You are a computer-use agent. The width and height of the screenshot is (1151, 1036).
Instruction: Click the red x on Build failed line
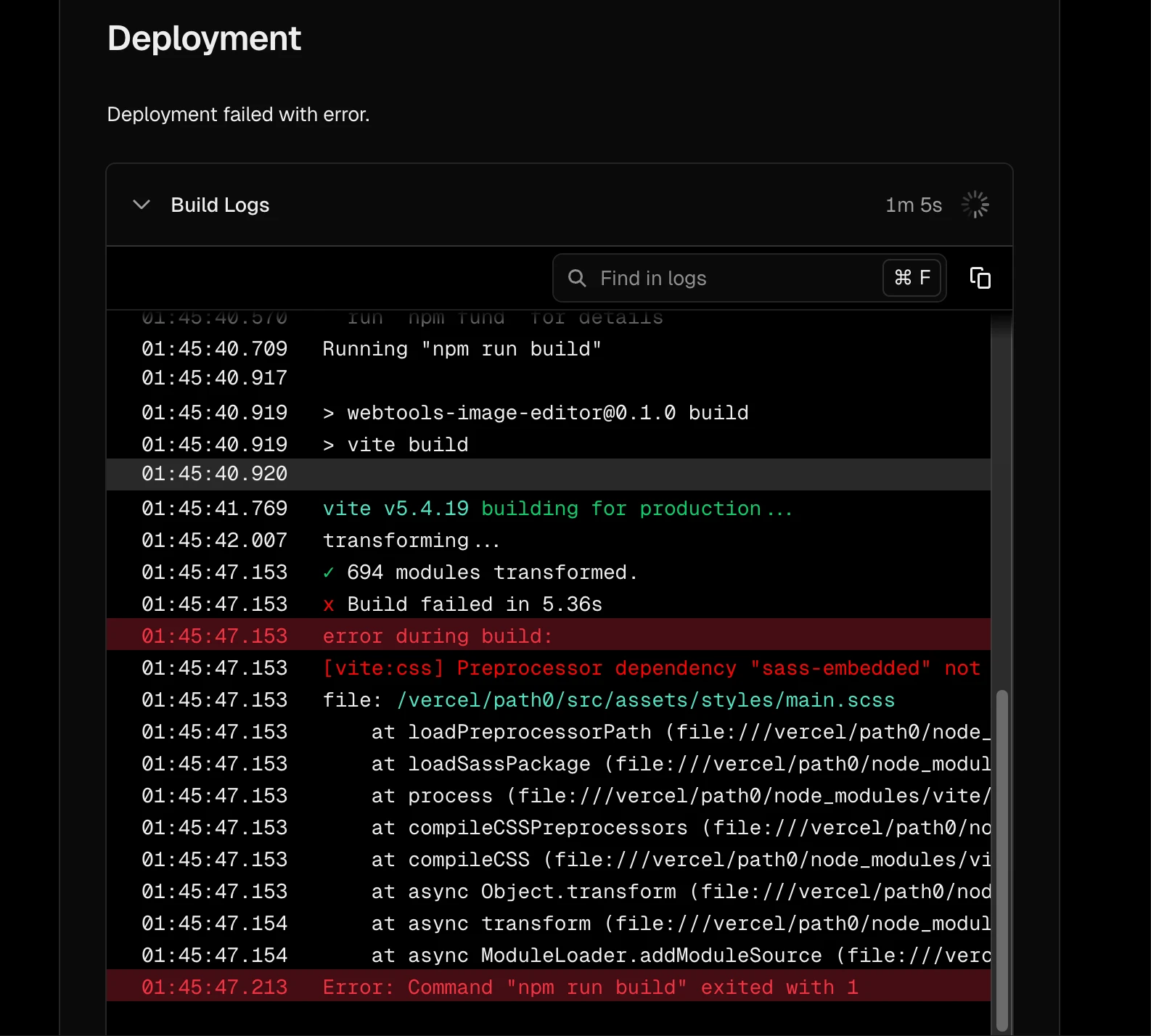tap(329, 605)
